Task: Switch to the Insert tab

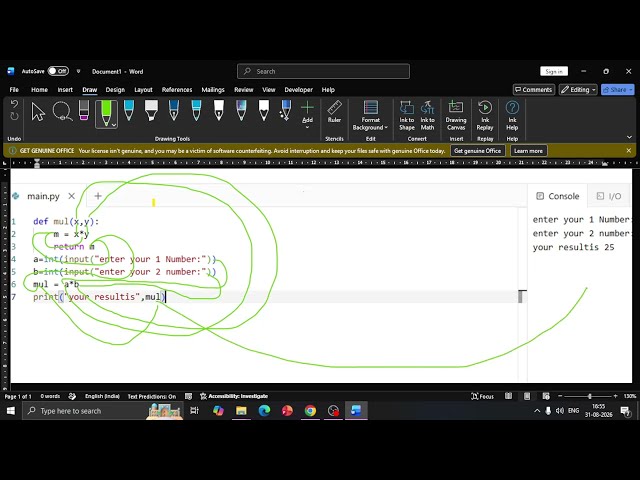Action: pyautogui.click(x=65, y=90)
